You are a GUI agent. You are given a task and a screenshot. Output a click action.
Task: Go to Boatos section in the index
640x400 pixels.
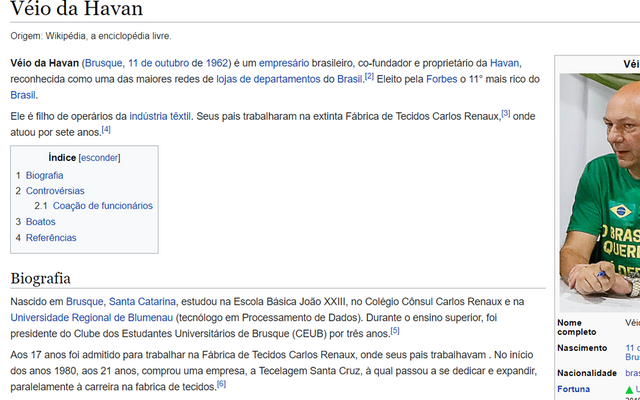40,222
